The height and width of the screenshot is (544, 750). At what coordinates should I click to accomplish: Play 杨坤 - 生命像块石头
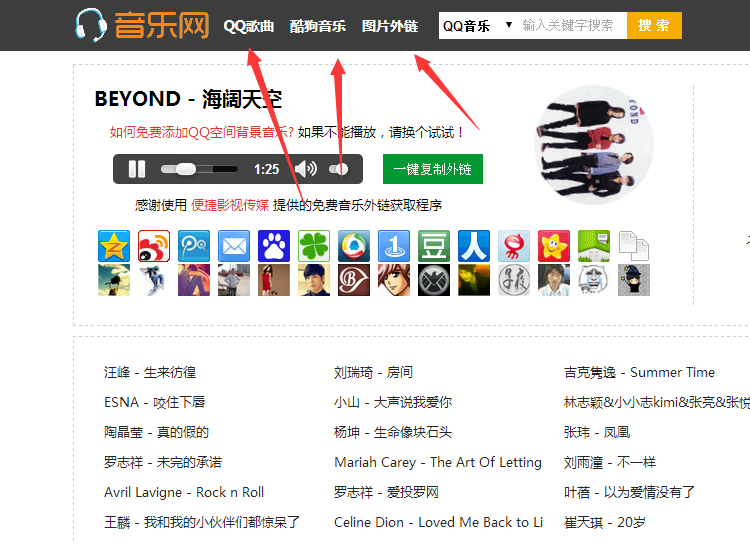(x=393, y=432)
